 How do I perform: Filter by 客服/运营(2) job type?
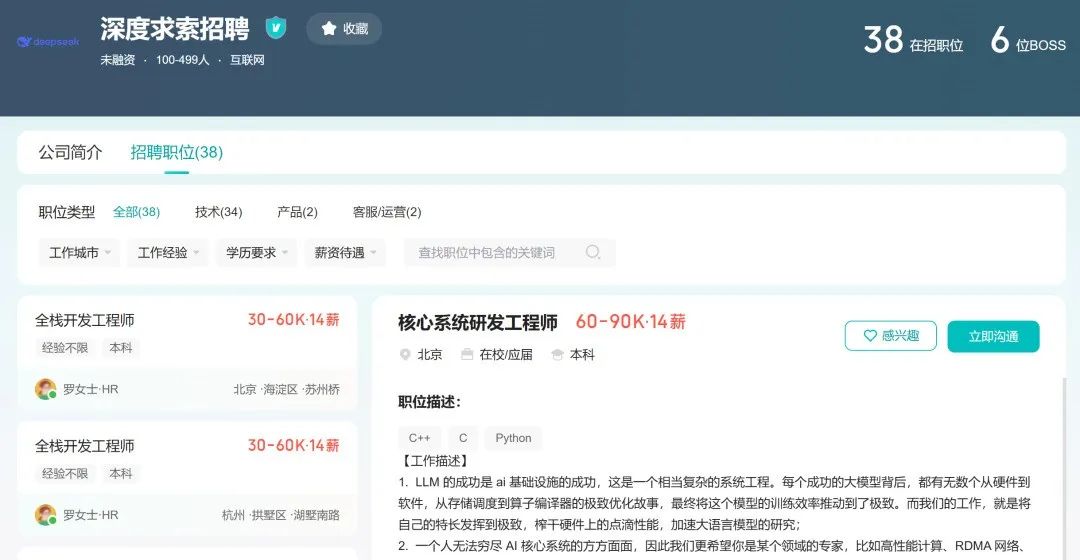[386, 212]
